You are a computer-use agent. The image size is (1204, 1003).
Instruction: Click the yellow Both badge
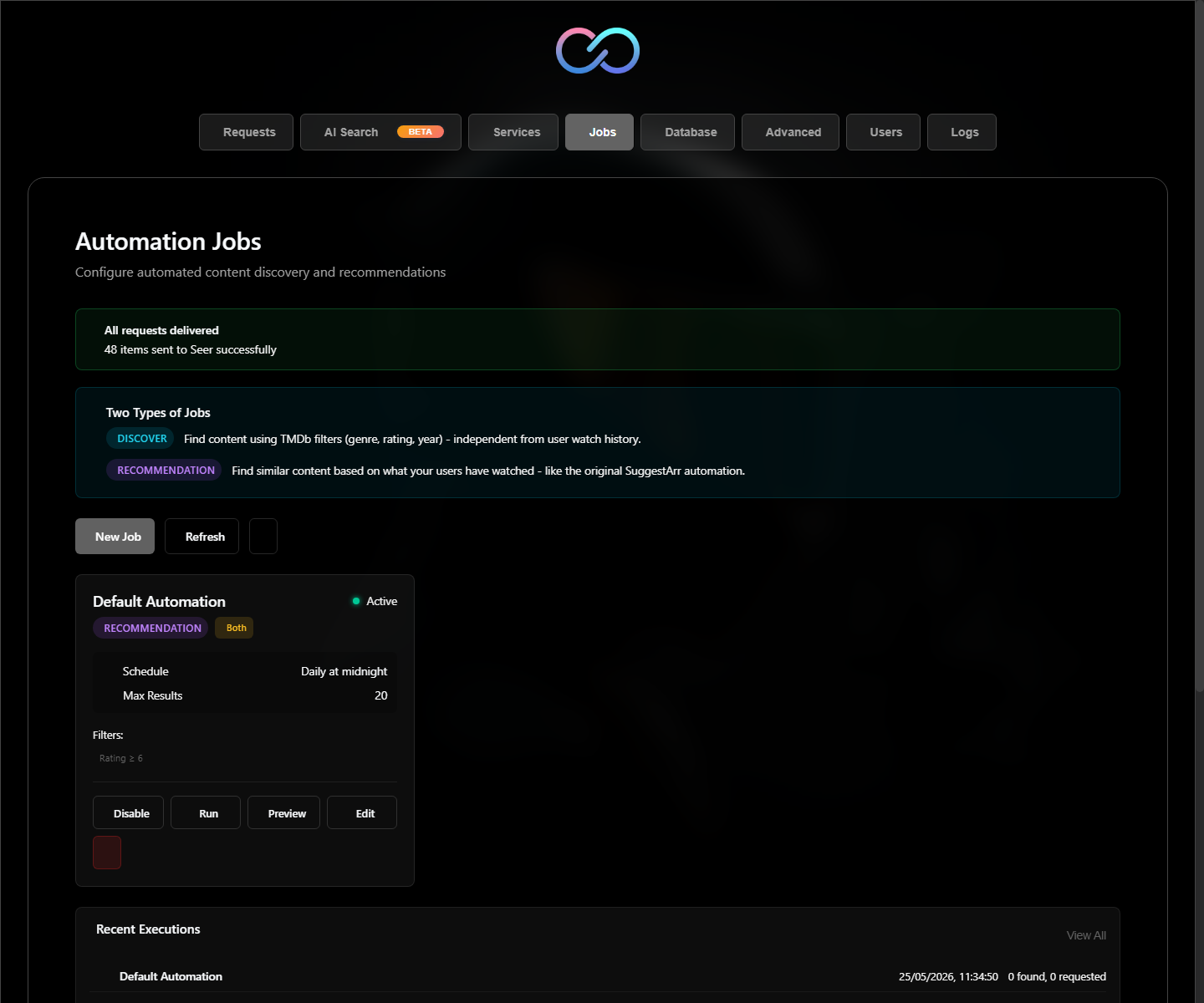tap(234, 628)
